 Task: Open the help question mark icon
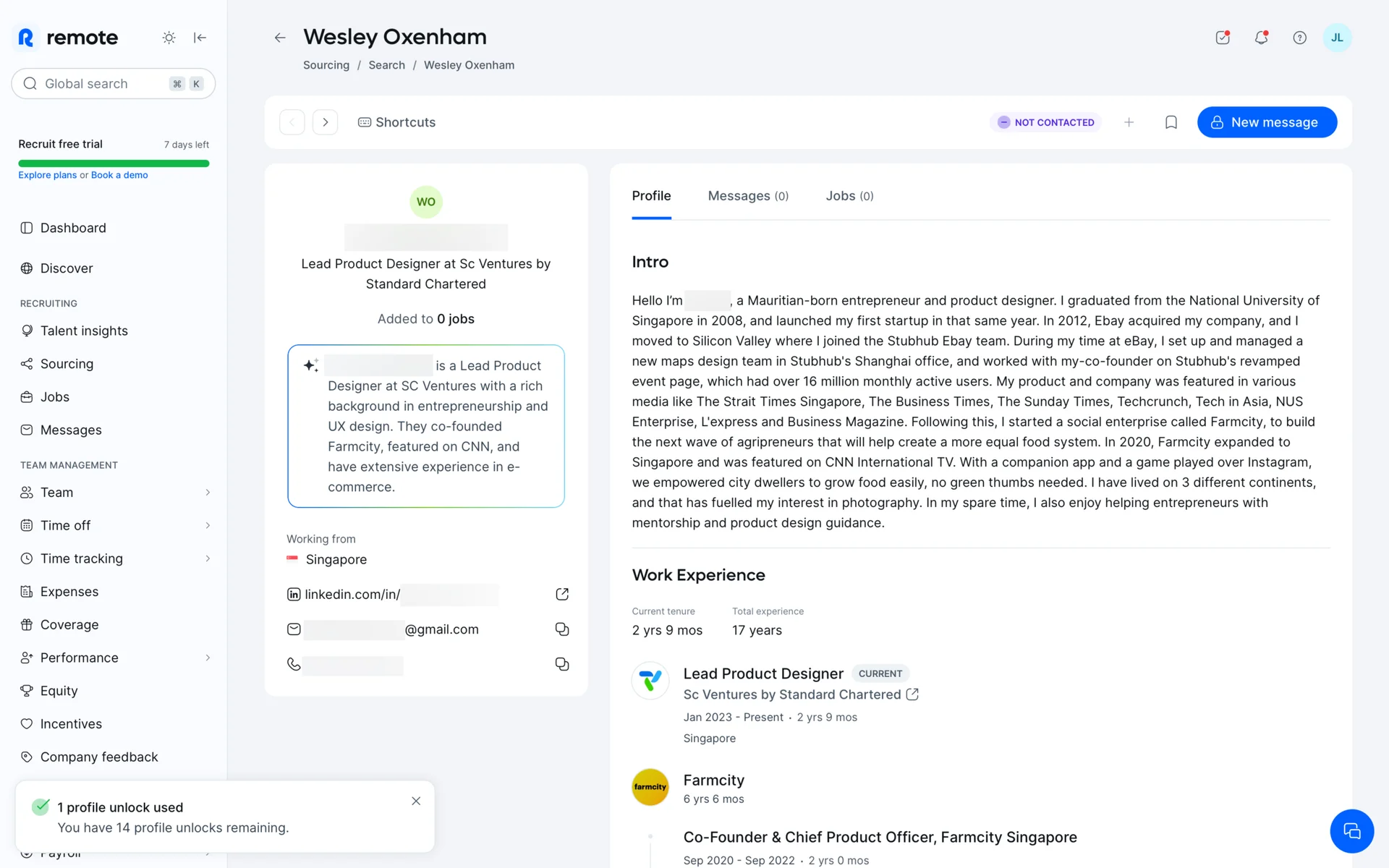click(x=1299, y=38)
